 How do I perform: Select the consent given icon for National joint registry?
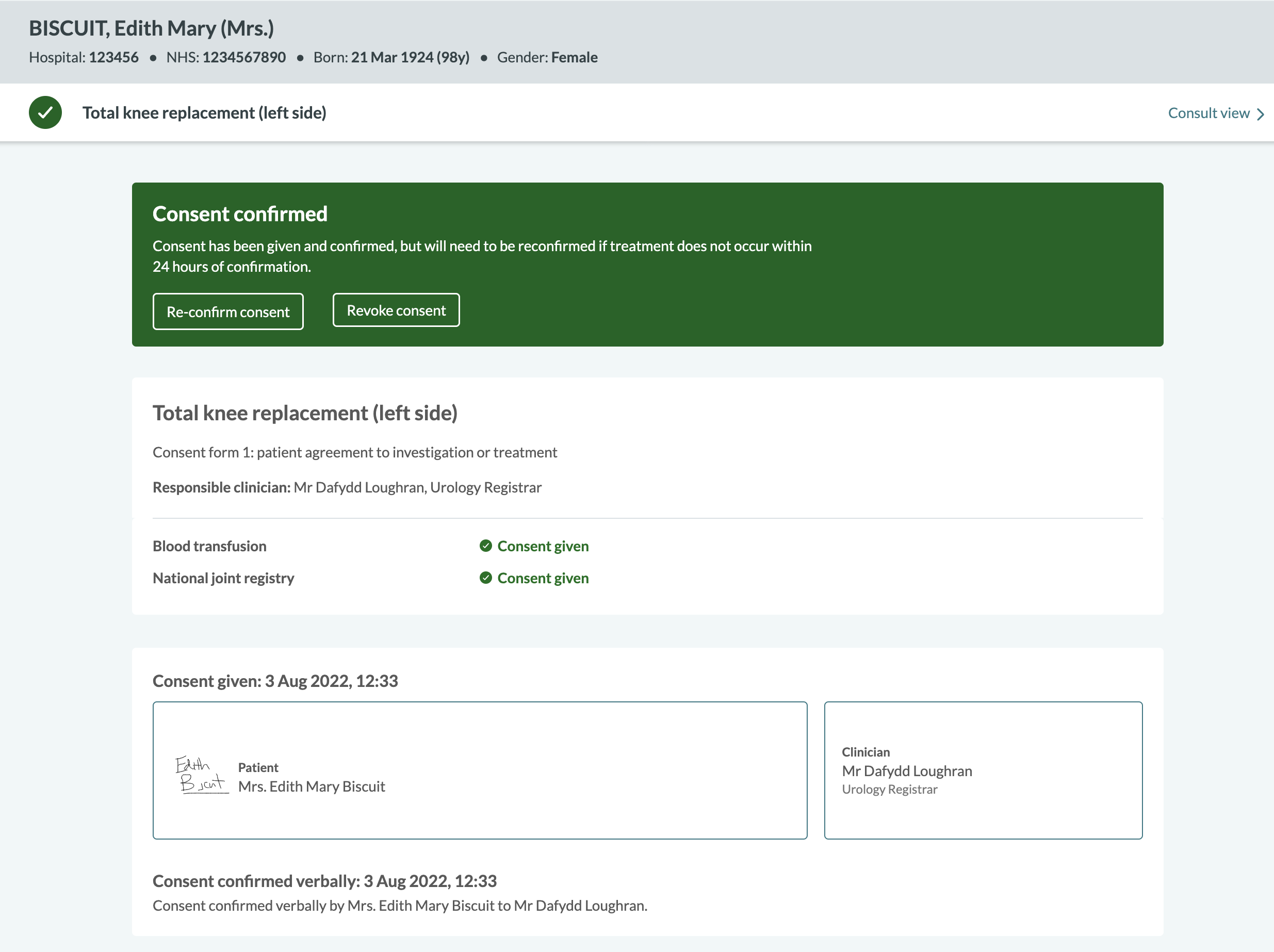click(487, 578)
